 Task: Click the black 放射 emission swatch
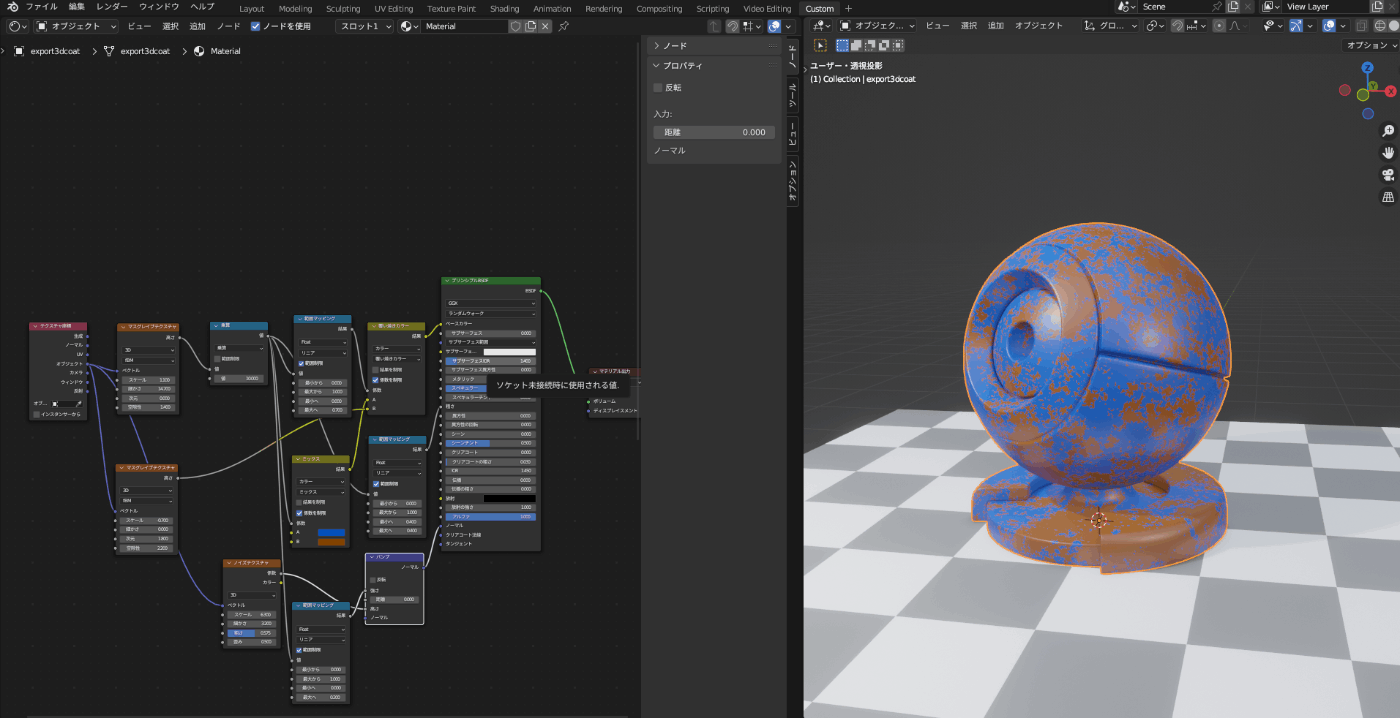[x=510, y=498]
